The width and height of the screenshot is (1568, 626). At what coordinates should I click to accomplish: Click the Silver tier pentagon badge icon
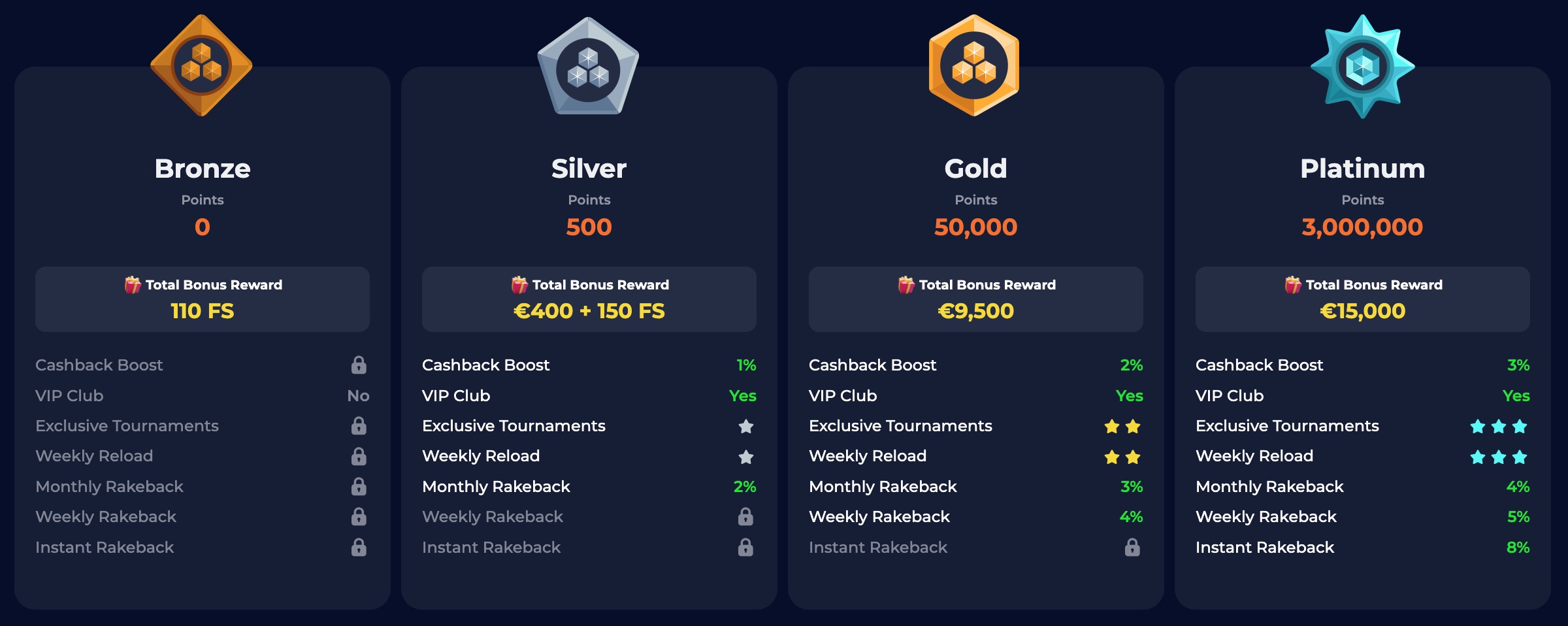[x=588, y=66]
